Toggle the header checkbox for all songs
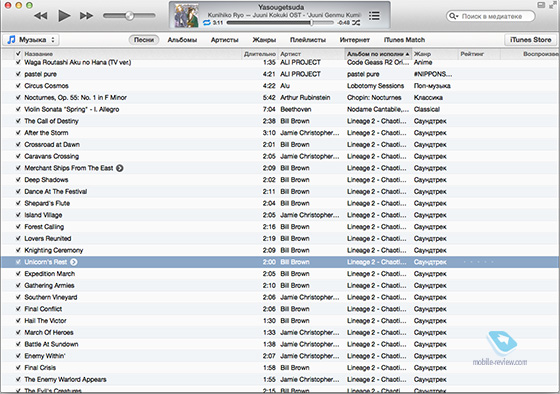560x394 pixels. pos(18,54)
